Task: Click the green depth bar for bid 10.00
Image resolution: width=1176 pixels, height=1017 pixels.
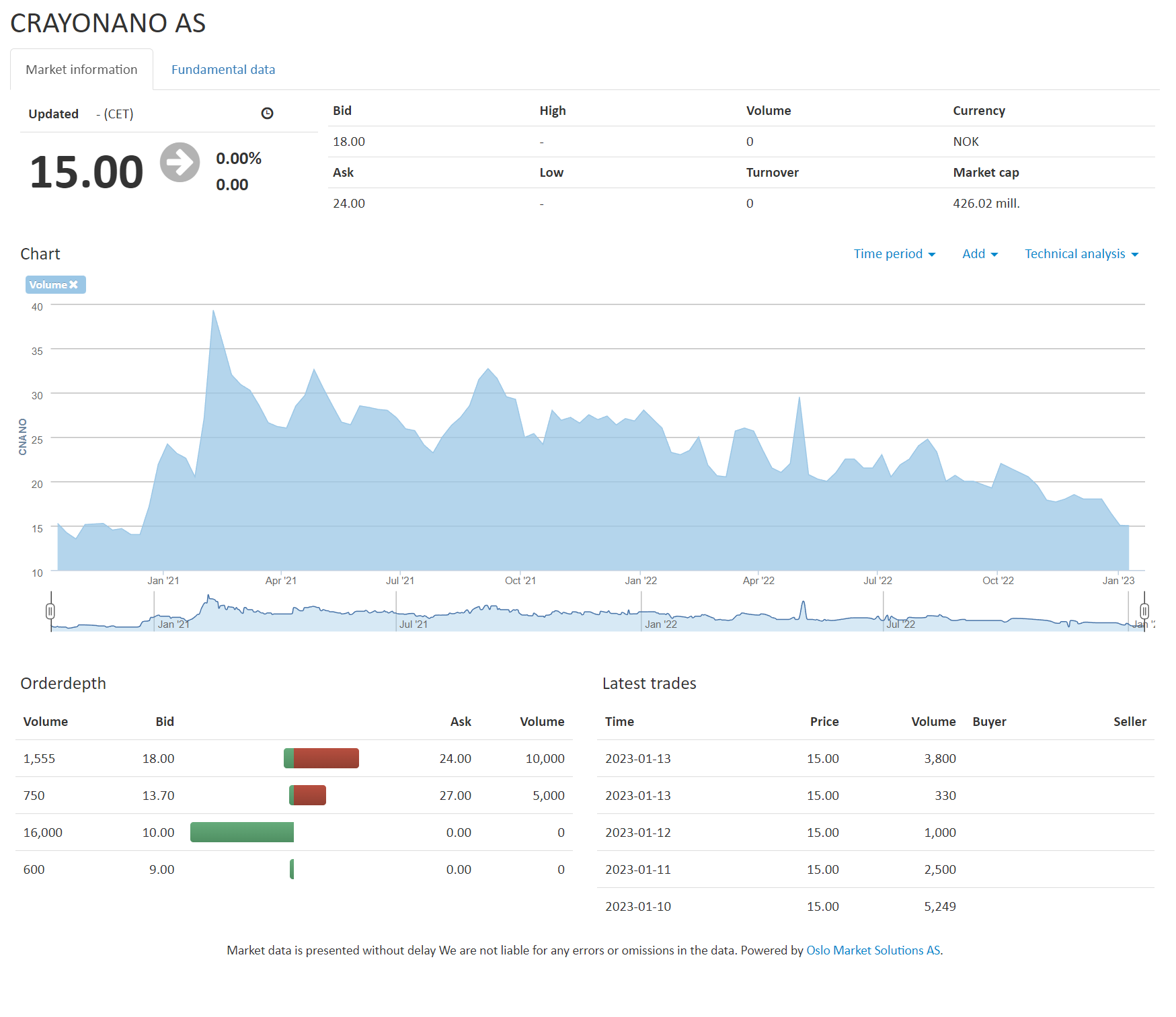Action: point(242,832)
